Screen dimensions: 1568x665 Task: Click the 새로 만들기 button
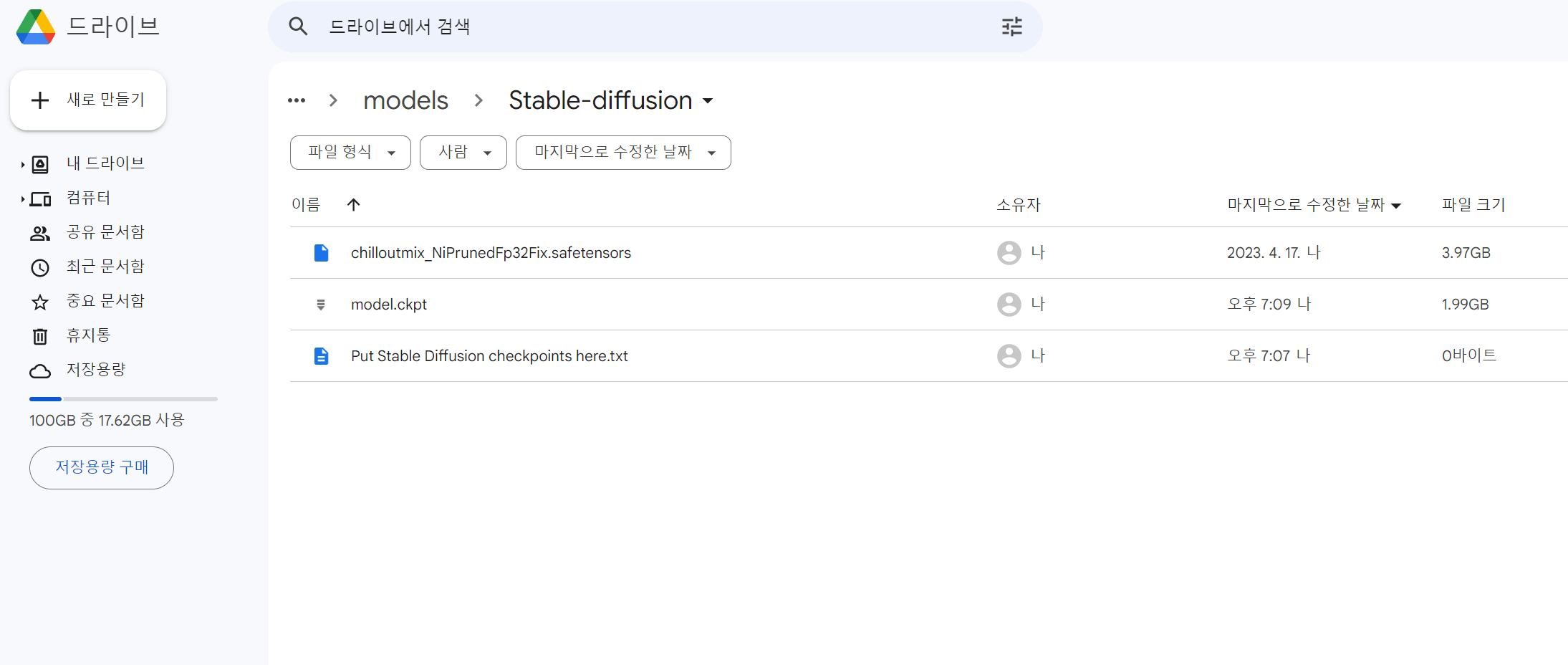pos(88,100)
